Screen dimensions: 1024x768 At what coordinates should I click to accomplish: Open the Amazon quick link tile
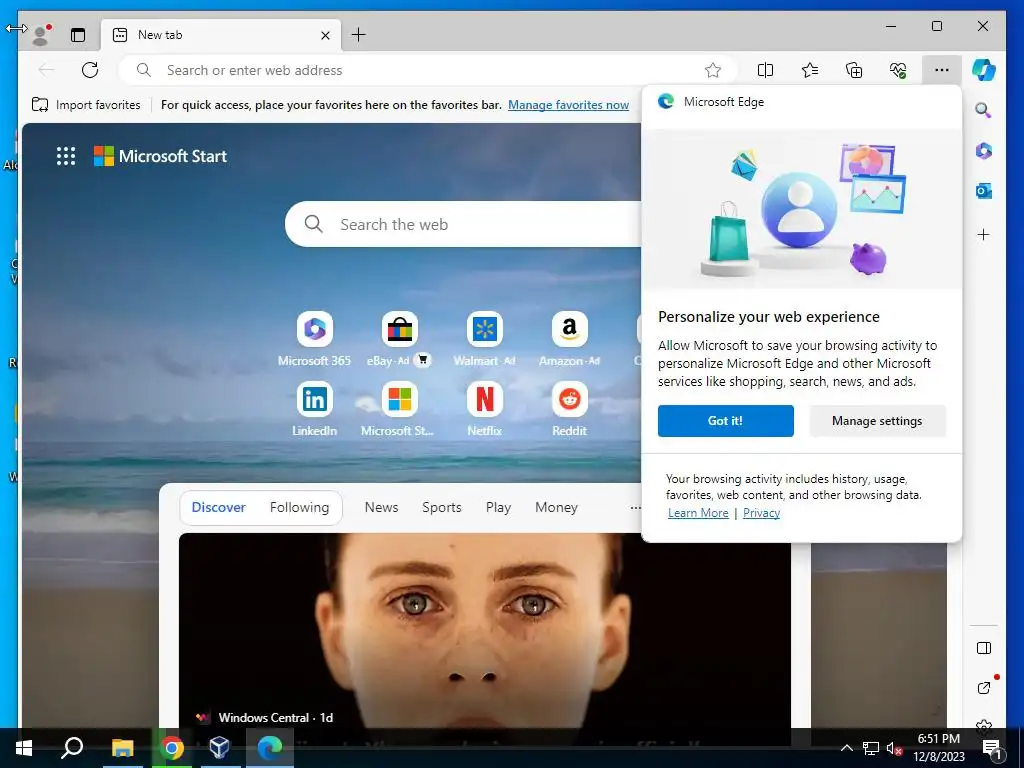[x=569, y=339]
